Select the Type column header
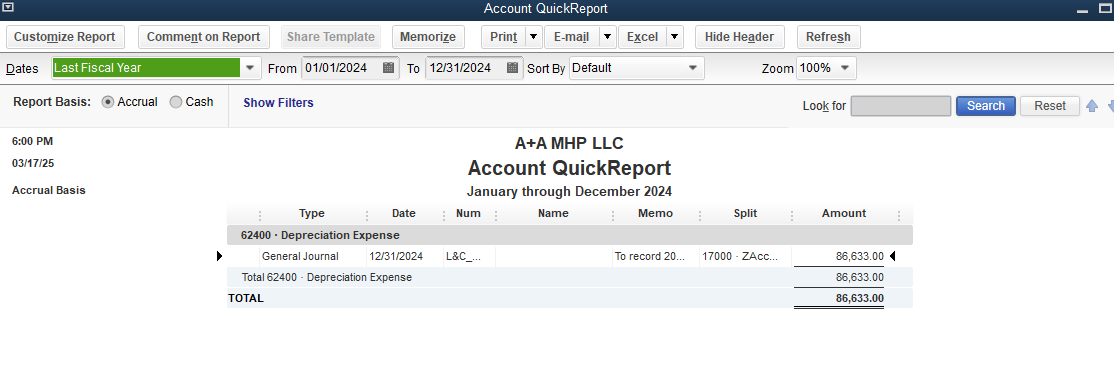Image resolution: width=1114 pixels, height=385 pixels. pos(312,213)
